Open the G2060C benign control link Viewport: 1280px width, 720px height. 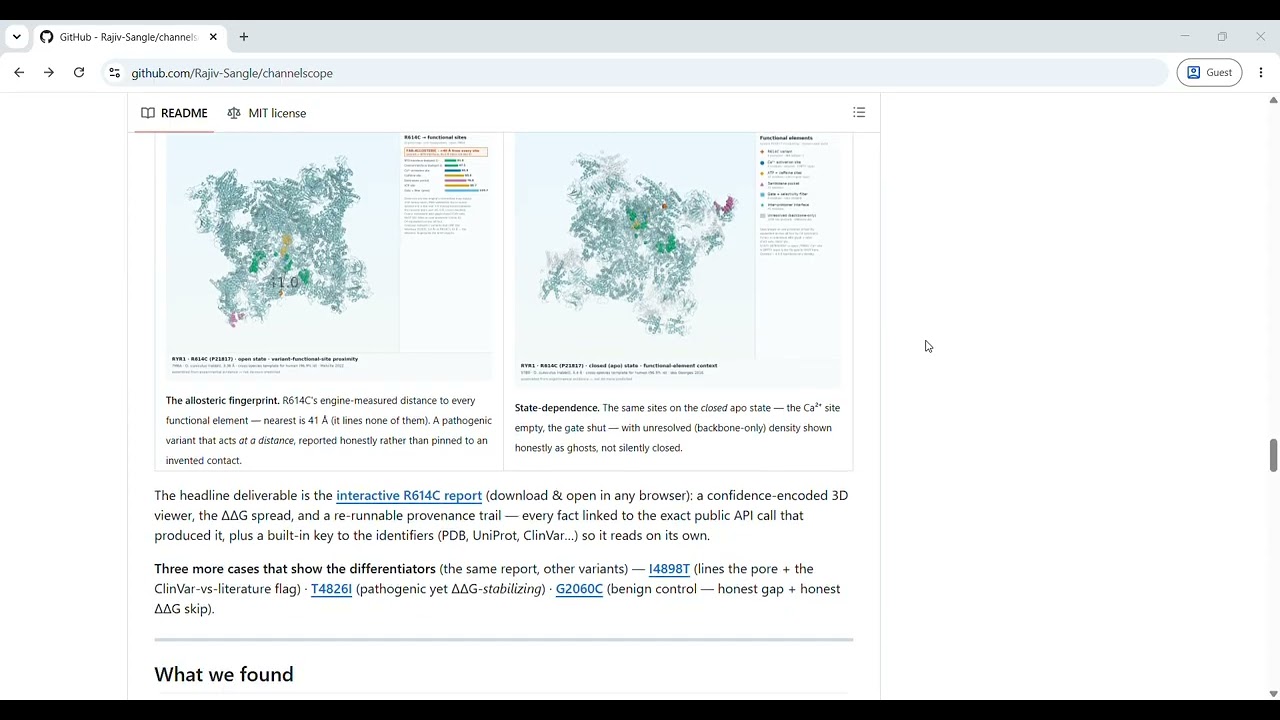click(579, 589)
